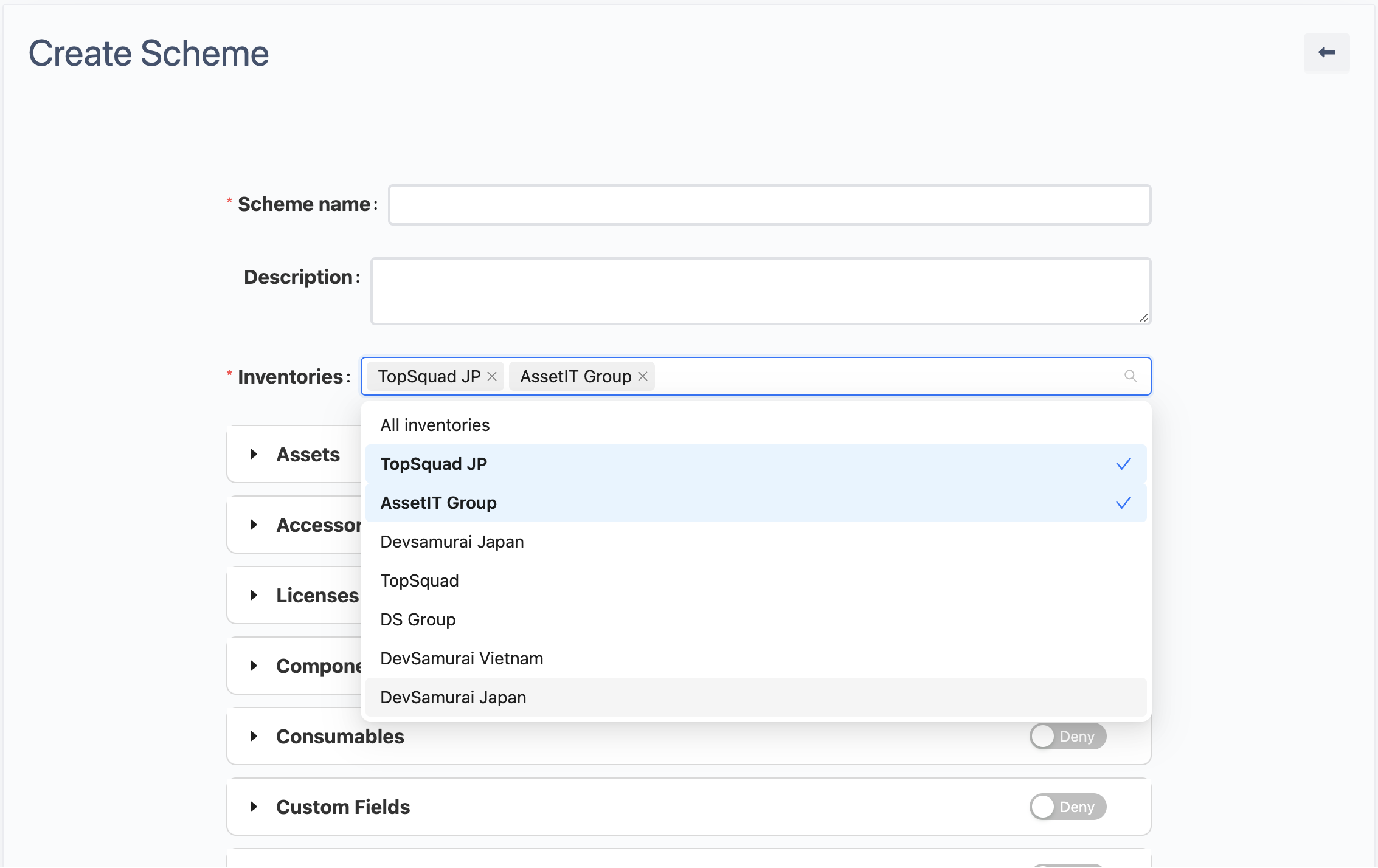Click the Scheme name input field
The height and width of the screenshot is (868, 1378).
769,205
